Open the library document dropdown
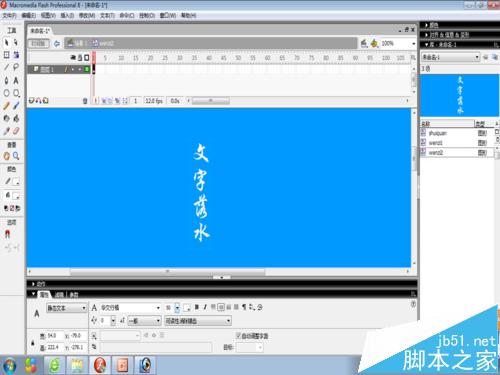The width and height of the screenshot is (500, 375). 451,57
